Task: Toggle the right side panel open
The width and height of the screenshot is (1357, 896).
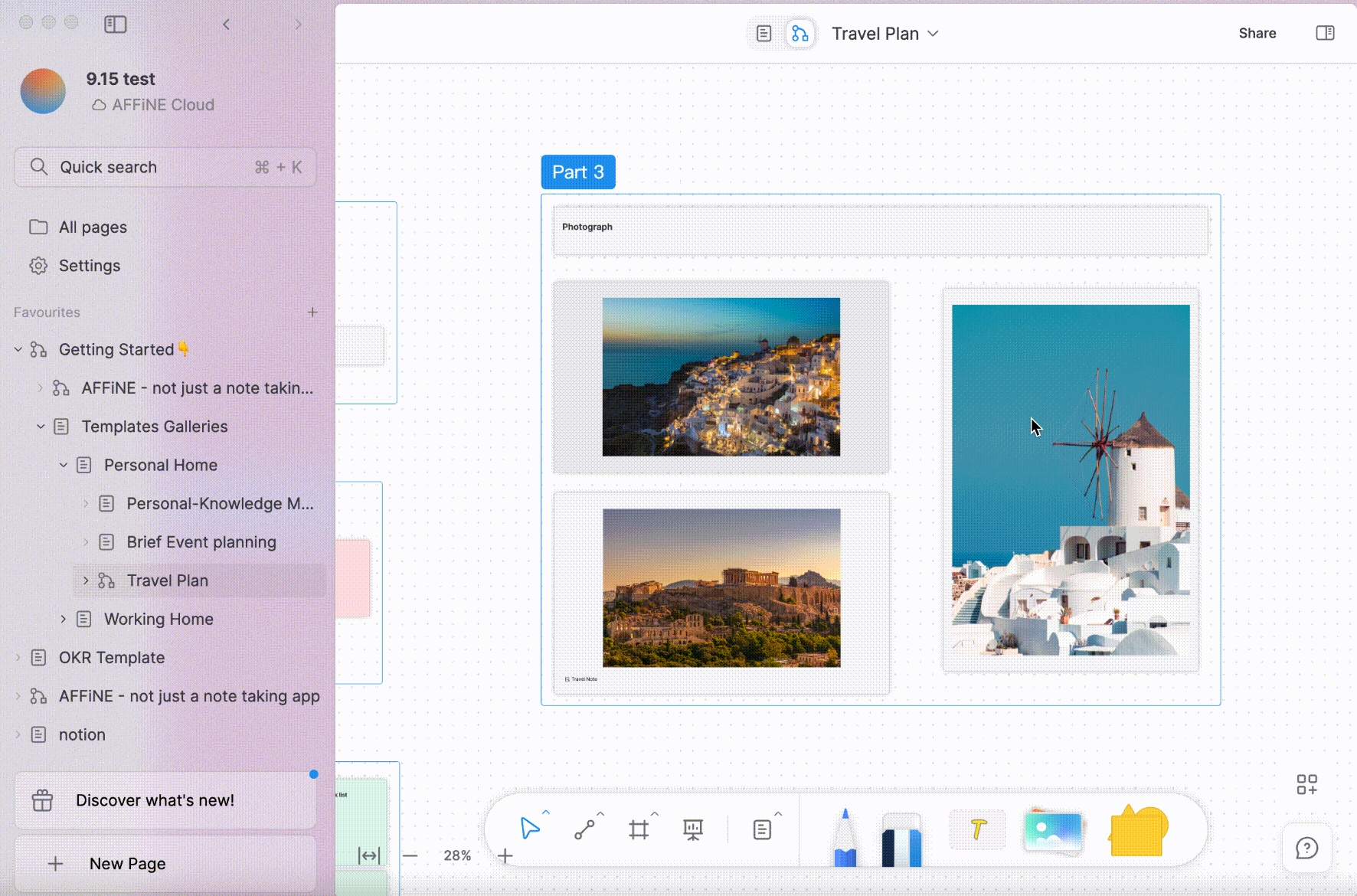Action: [1326, 33]
